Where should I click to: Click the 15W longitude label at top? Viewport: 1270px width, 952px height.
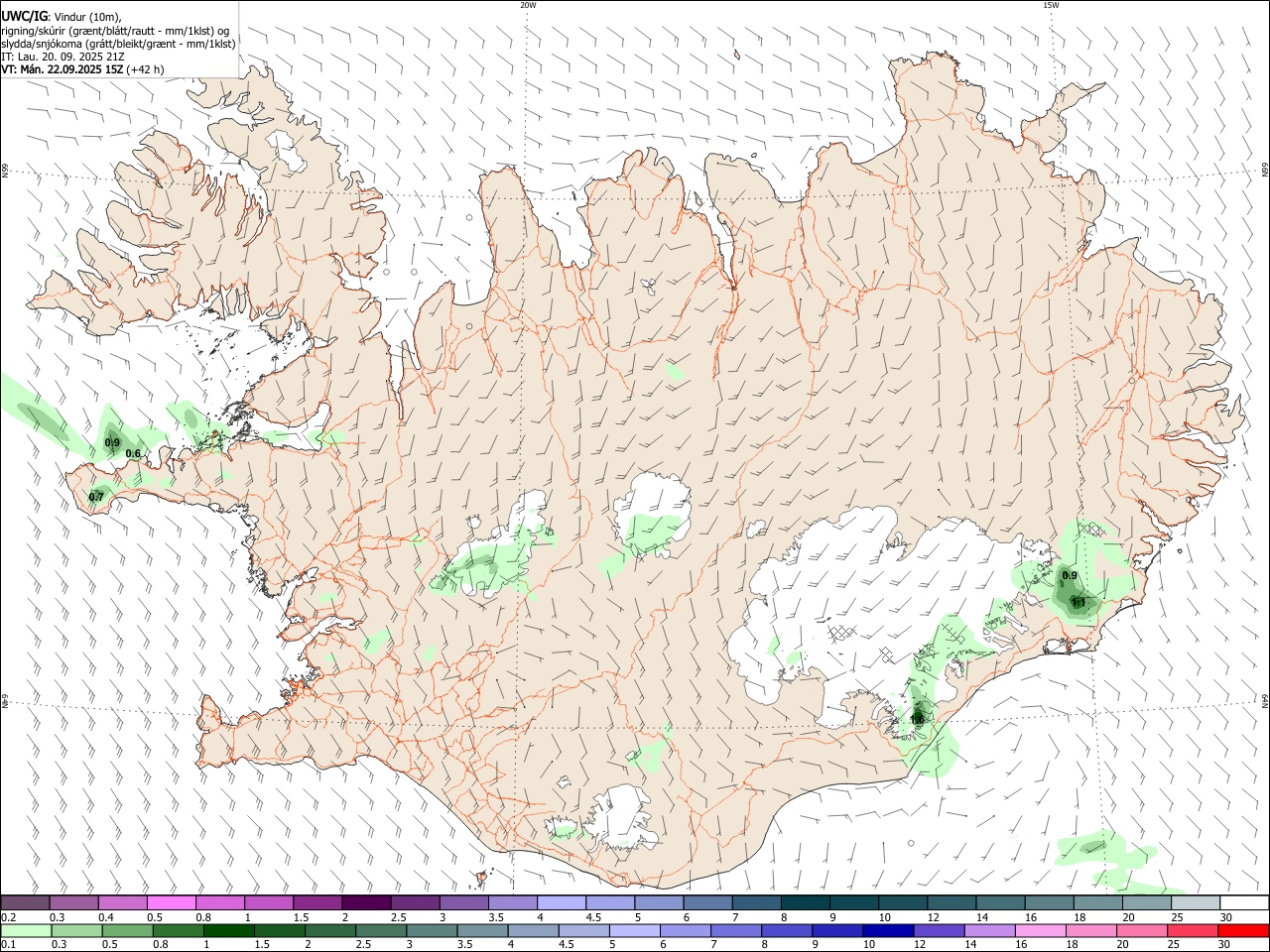1051,5
